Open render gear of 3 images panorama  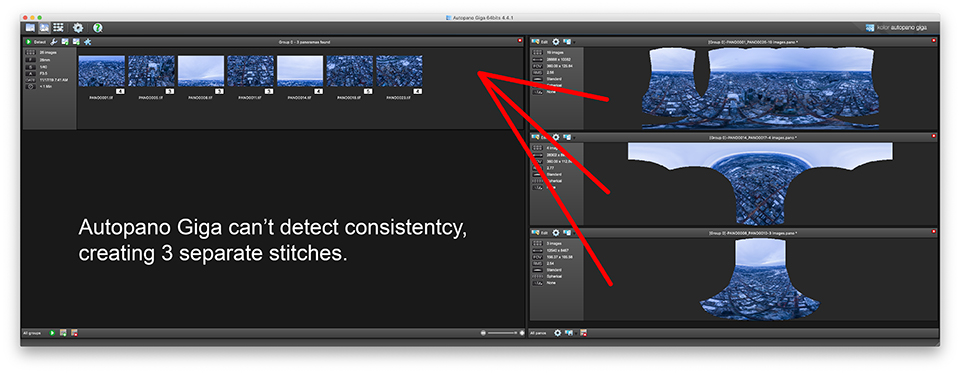pos(556,233)
